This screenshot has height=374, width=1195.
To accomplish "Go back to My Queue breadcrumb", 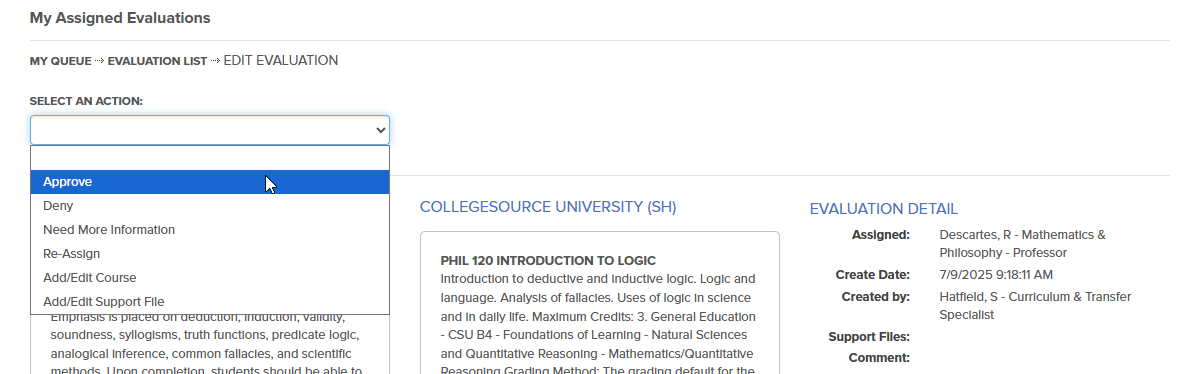I will click(60, 61).
